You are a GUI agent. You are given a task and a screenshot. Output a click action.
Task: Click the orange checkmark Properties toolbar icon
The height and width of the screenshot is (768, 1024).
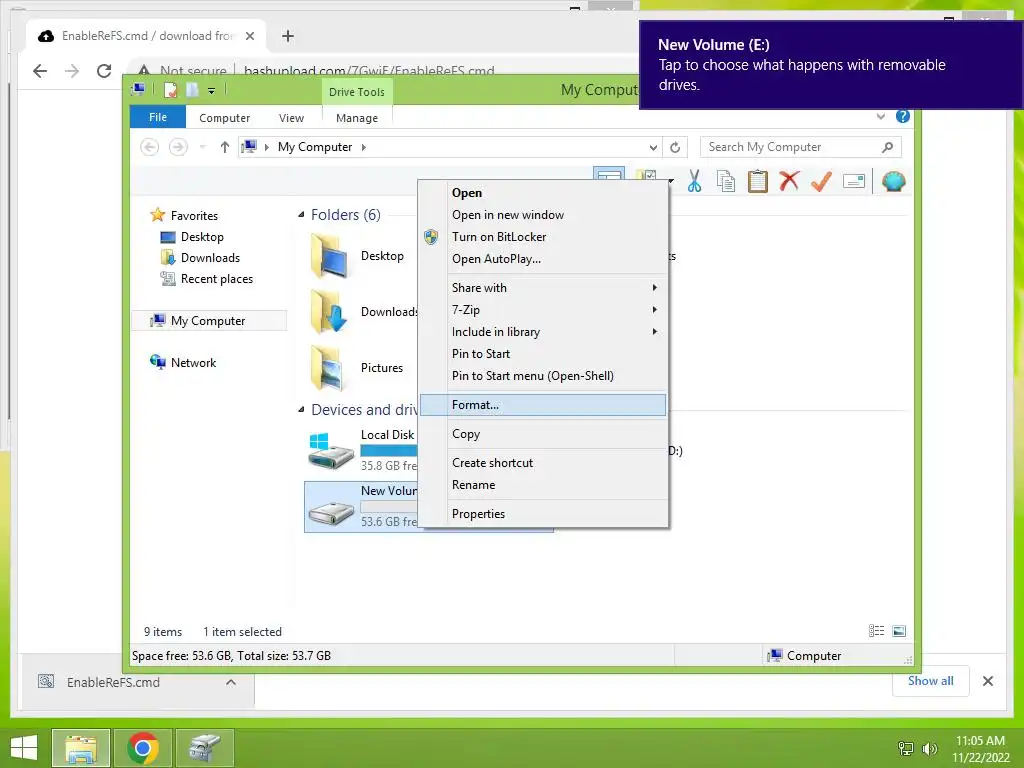822,181
